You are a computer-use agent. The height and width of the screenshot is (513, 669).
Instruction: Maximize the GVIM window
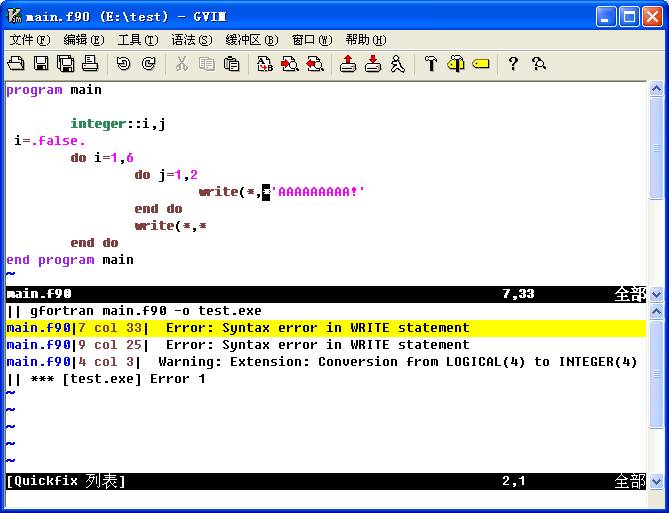click(629, 17)
